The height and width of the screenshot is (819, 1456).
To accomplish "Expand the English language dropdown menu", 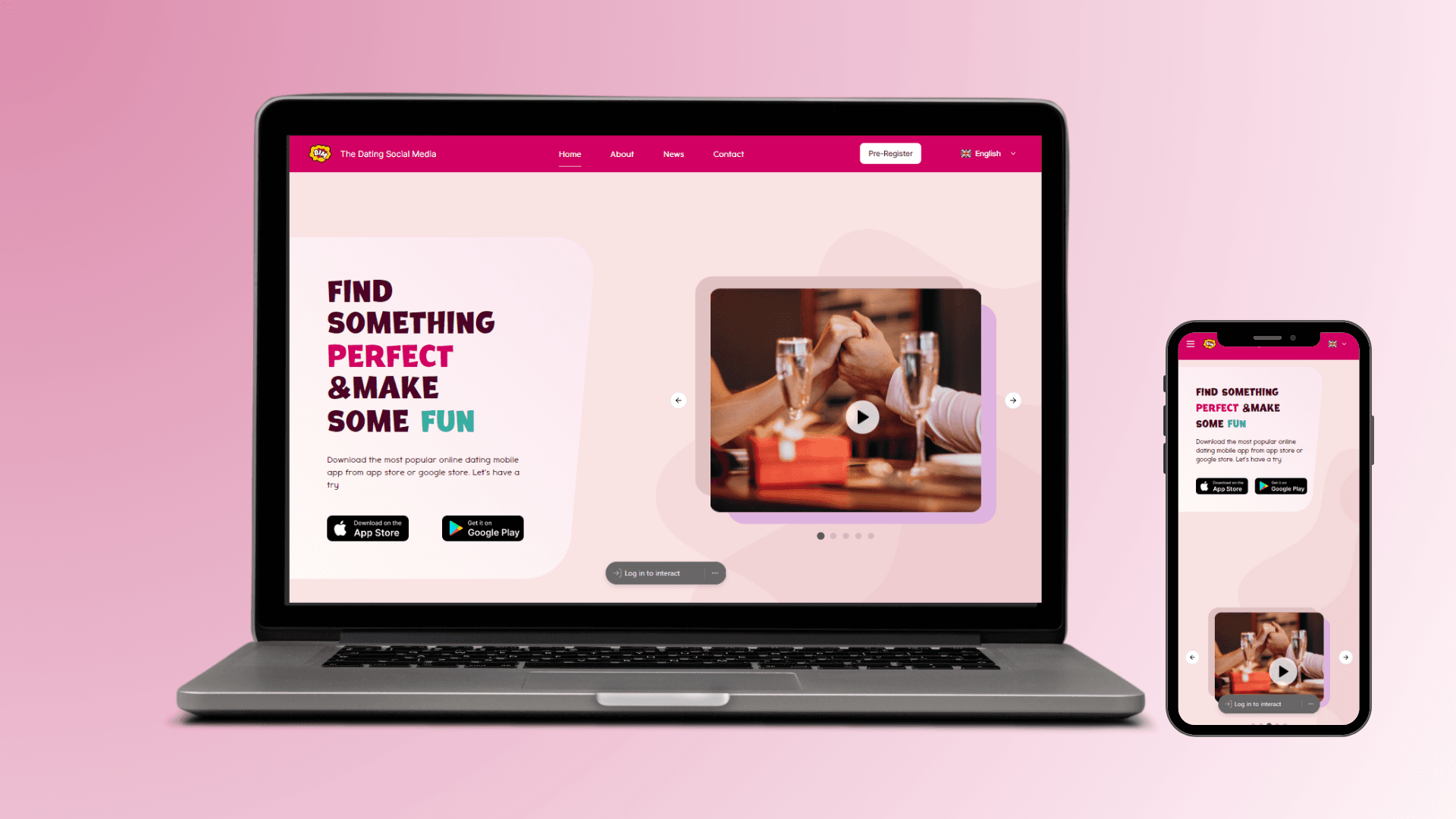I will click(x=988, y=153).
